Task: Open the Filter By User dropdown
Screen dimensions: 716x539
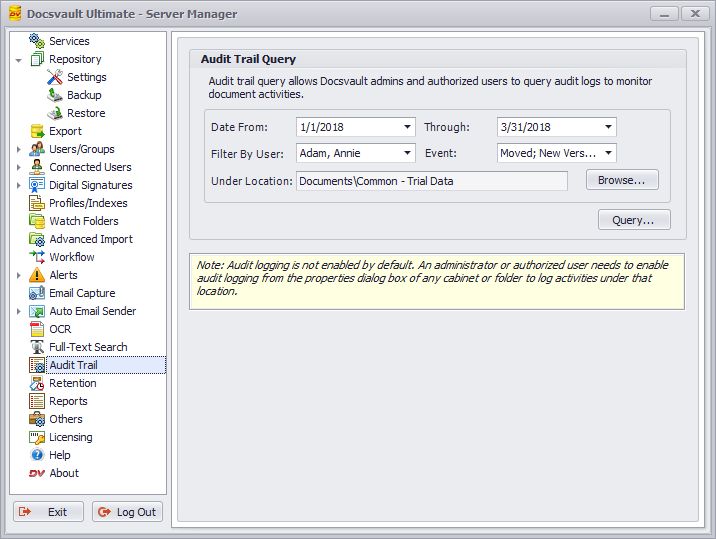Action: coord(407,153)
